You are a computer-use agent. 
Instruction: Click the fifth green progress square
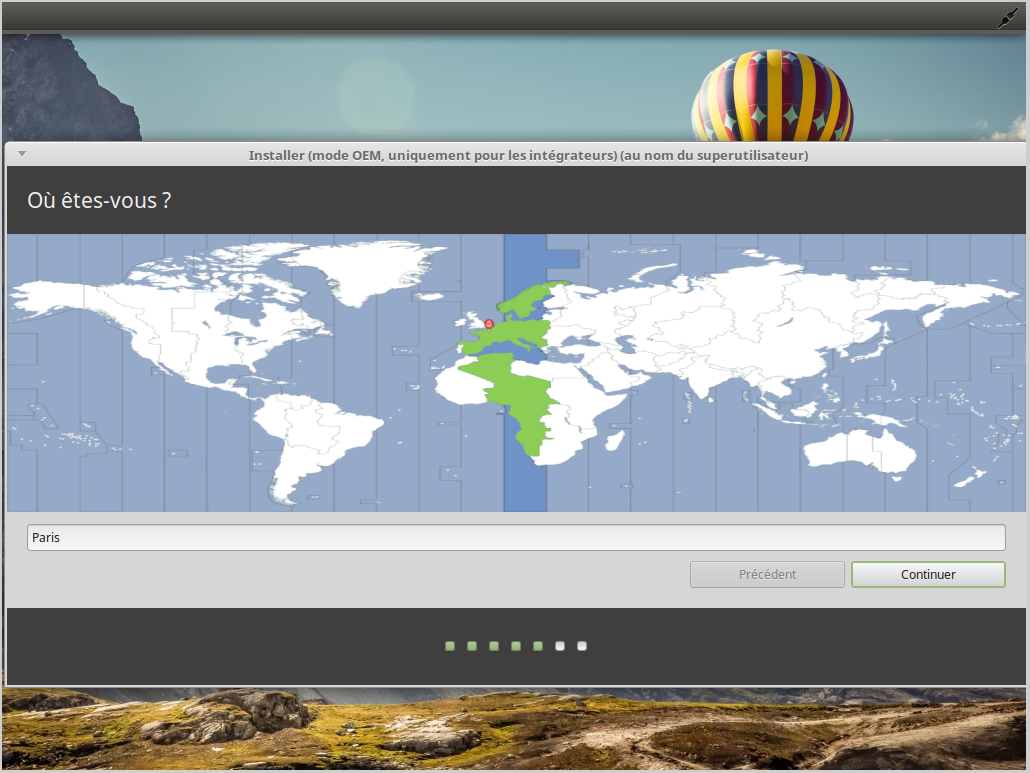click(538, 646)
